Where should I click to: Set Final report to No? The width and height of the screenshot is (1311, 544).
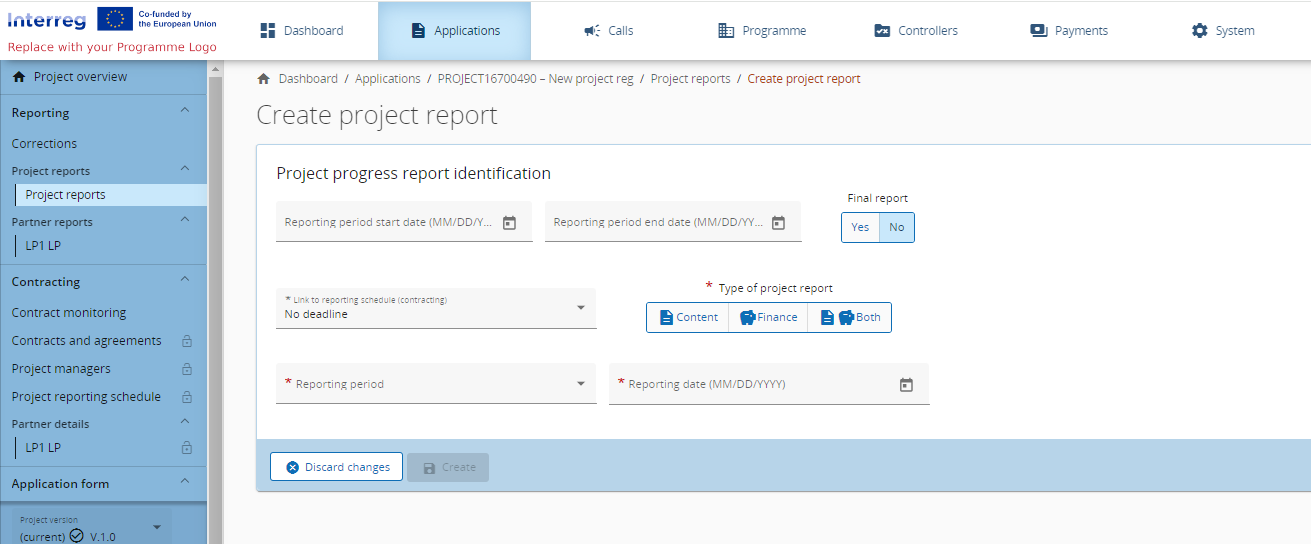pyautogui.click(x=896, y=228)
